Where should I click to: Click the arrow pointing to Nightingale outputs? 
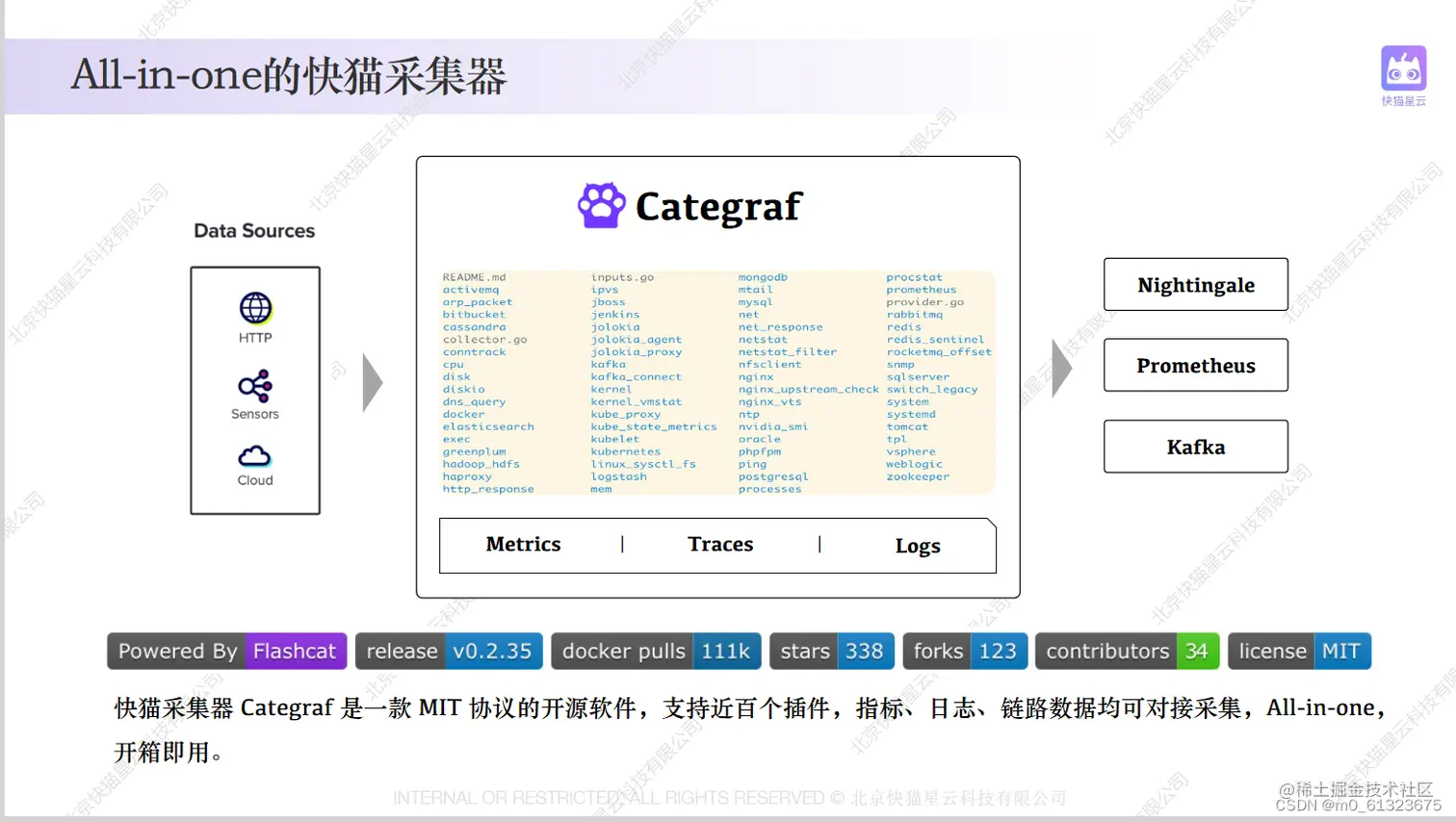1062,368
